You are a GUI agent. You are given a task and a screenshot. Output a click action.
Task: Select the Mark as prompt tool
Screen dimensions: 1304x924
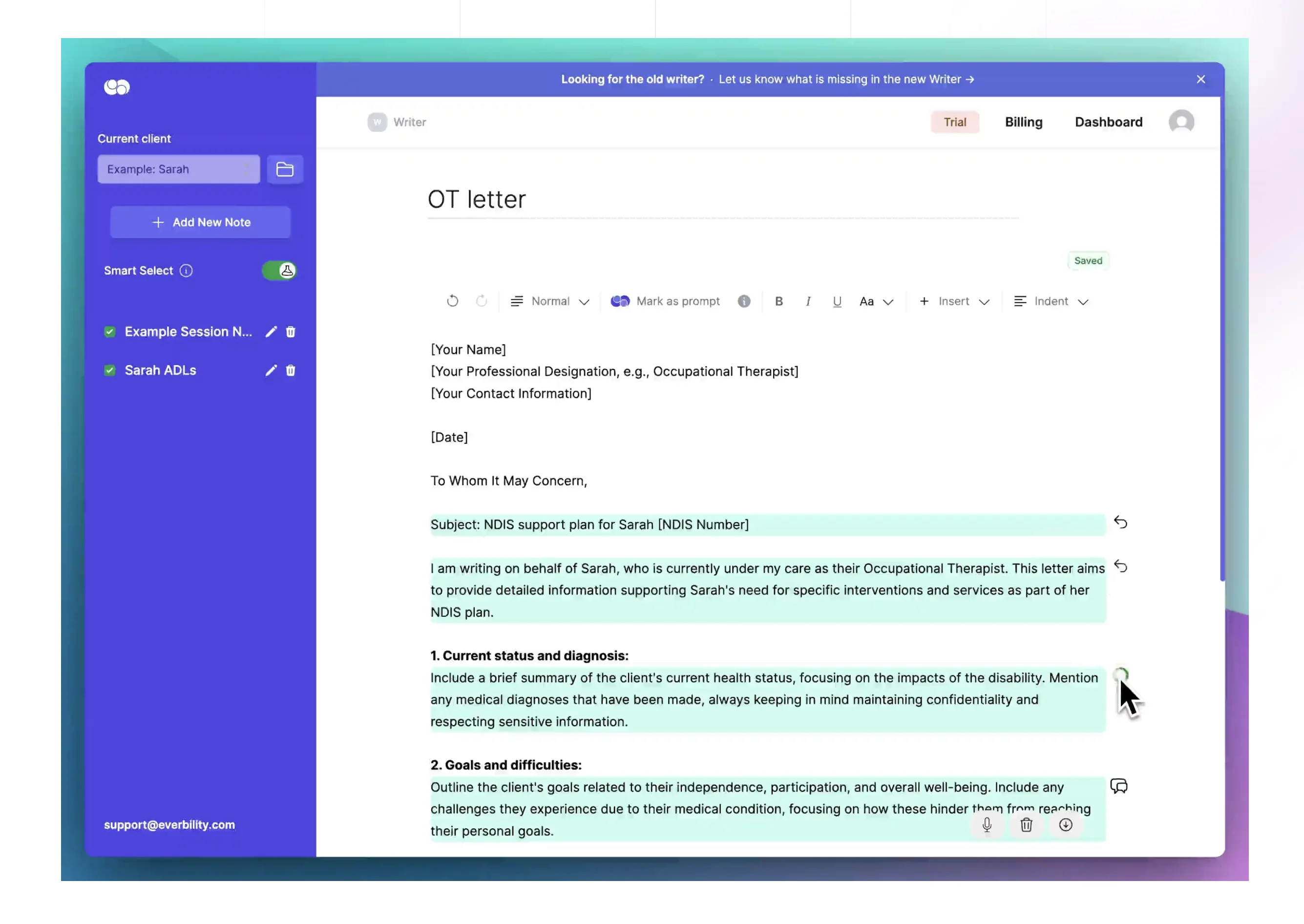click(666, 301)
